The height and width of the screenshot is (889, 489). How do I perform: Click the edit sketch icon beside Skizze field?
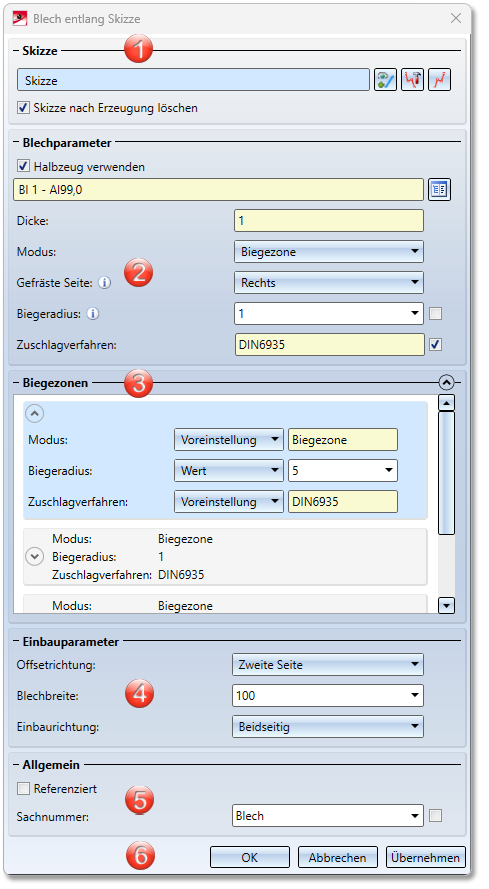click(385, 80)
